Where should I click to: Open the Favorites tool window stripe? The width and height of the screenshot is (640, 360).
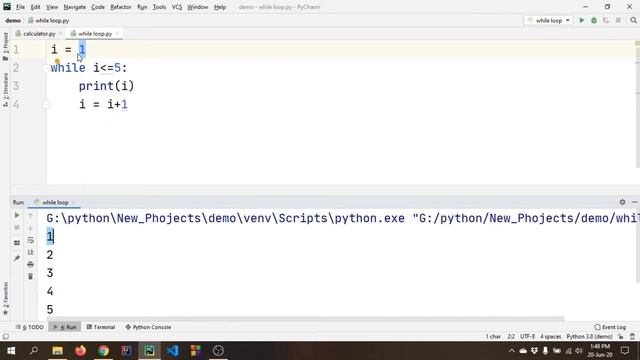tap(5, 298)
